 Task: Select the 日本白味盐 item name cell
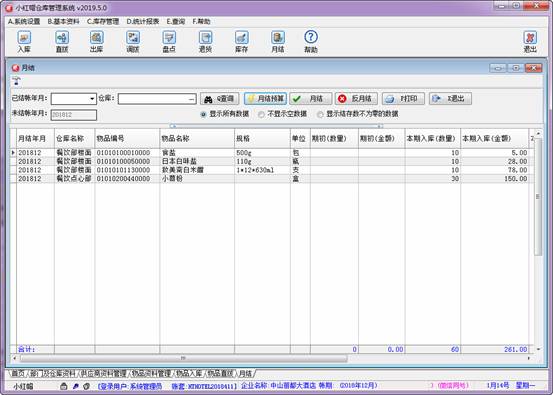coord(197,161)
